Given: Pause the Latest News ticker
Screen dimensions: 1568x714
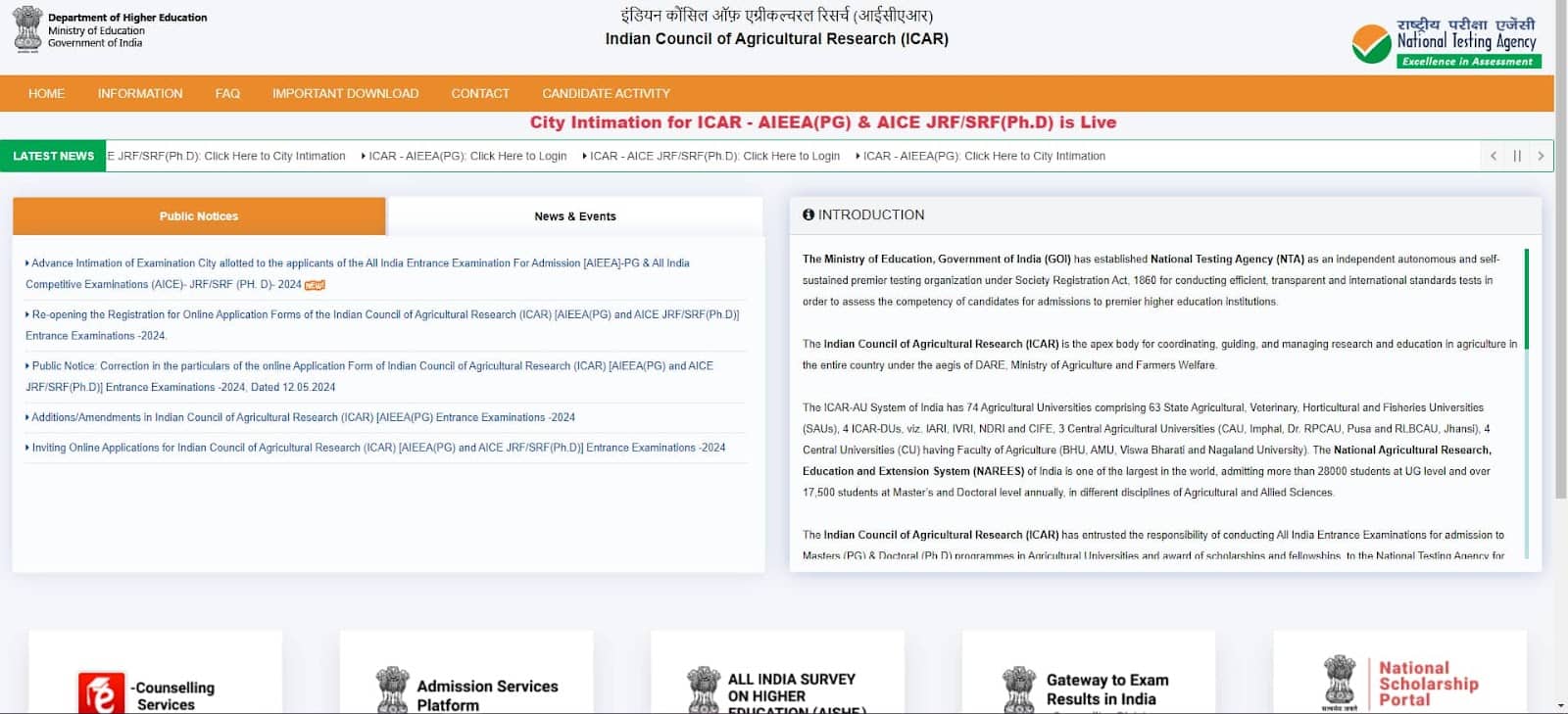Looking at the screenshot, I should coord(1517,156).
